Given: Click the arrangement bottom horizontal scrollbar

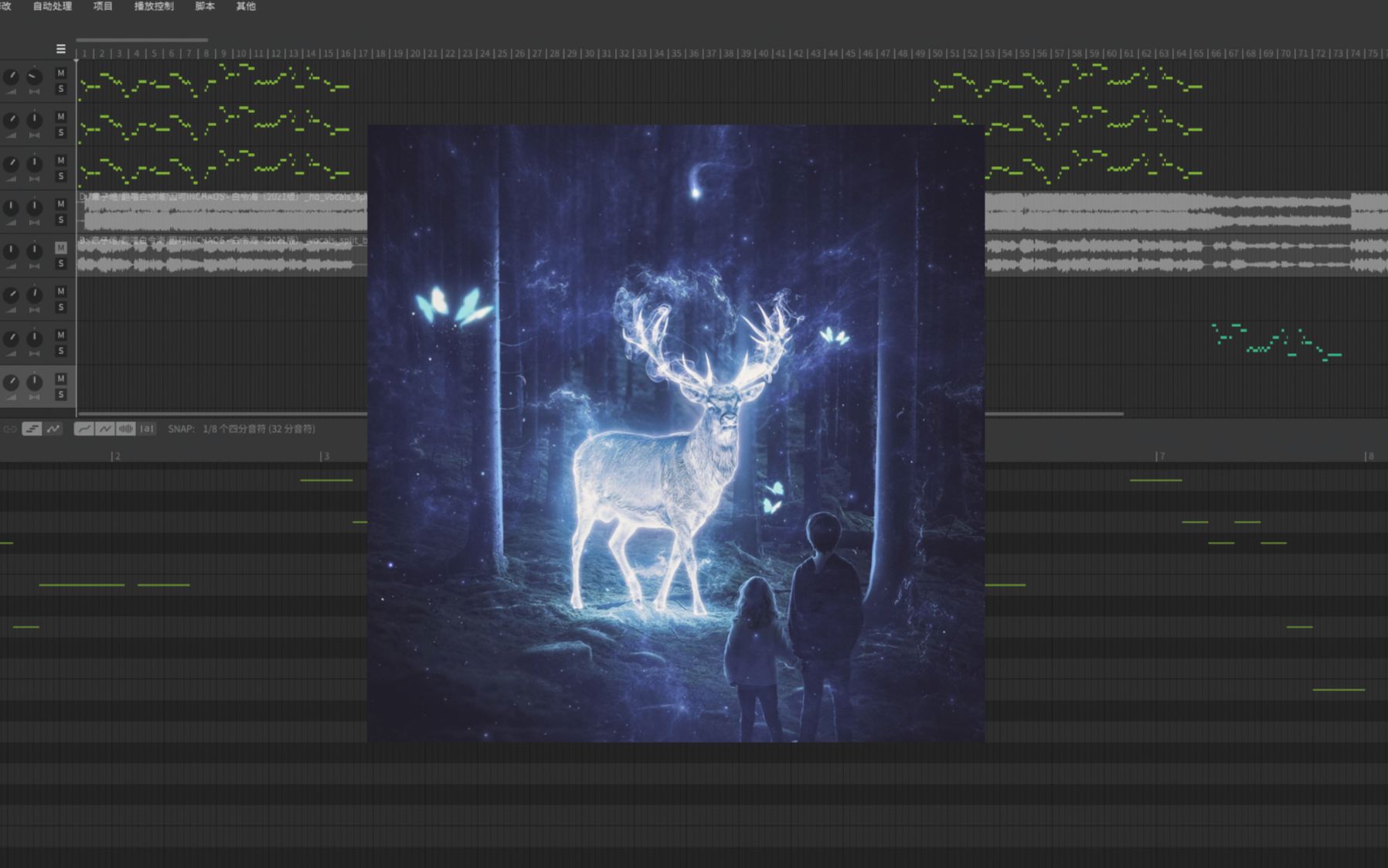Looking at the screenshot, I should [x=600, y=414].
